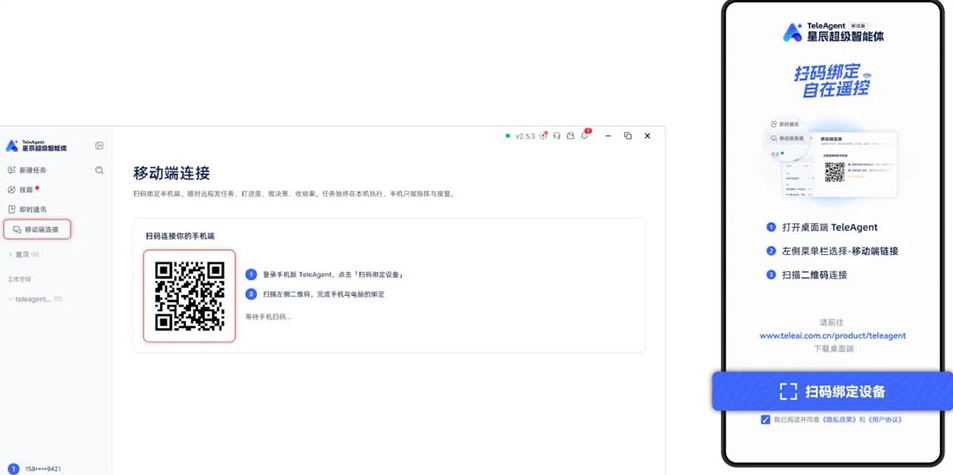Click the 移动端连接 page heading
953x475 pixels.
pyautogui.click(x=172, y=173)
